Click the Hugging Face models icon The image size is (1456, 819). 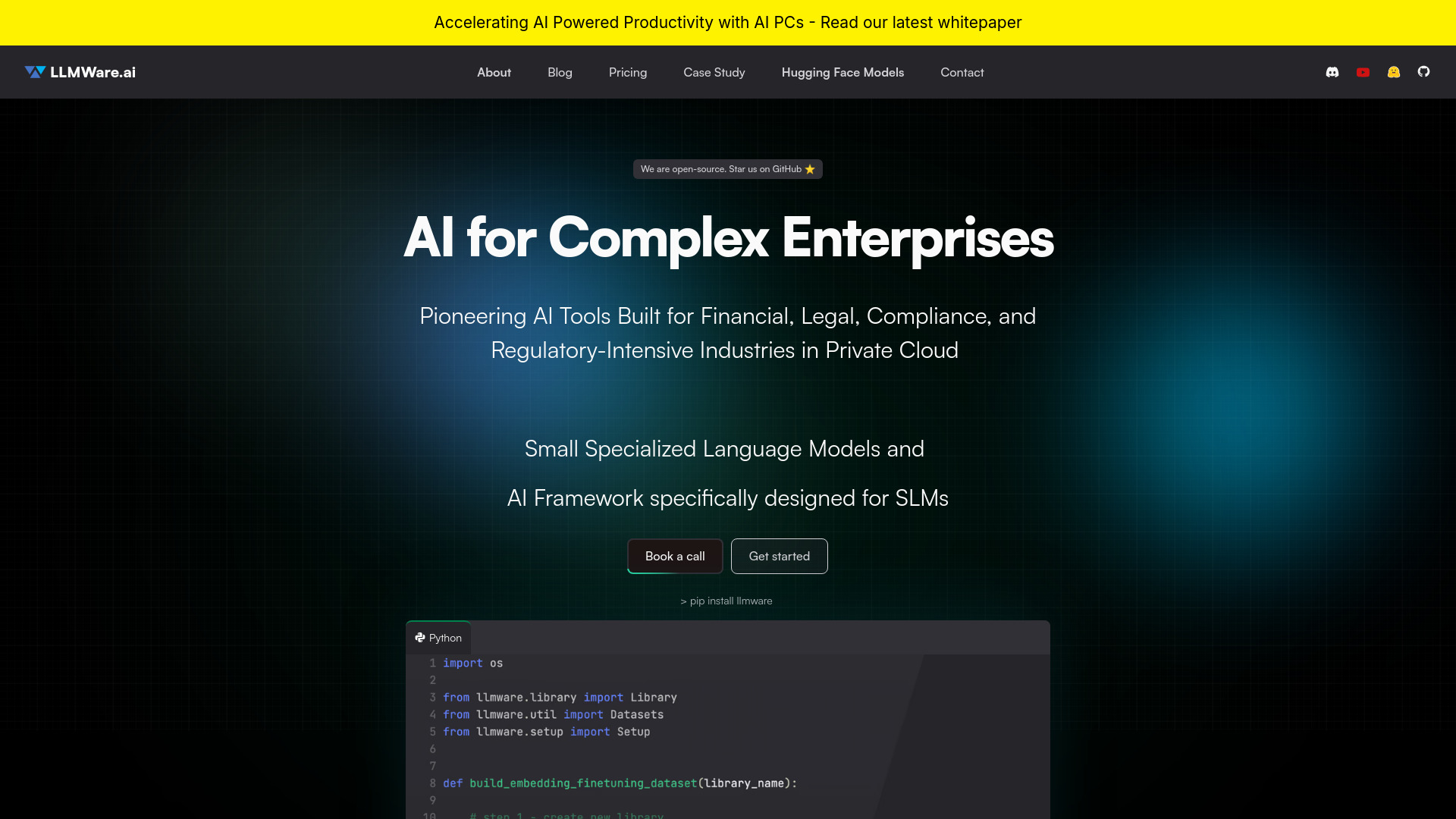click(x=1394, y=72)
